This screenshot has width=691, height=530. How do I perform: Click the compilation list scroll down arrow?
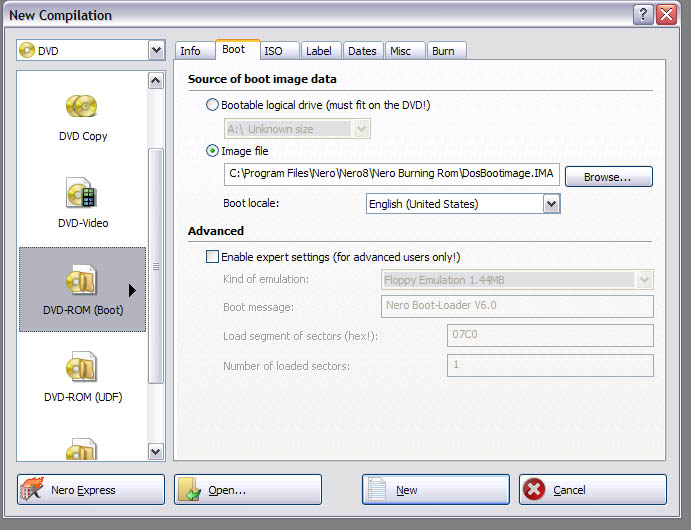pyautogui.click(x=156, y=452)
